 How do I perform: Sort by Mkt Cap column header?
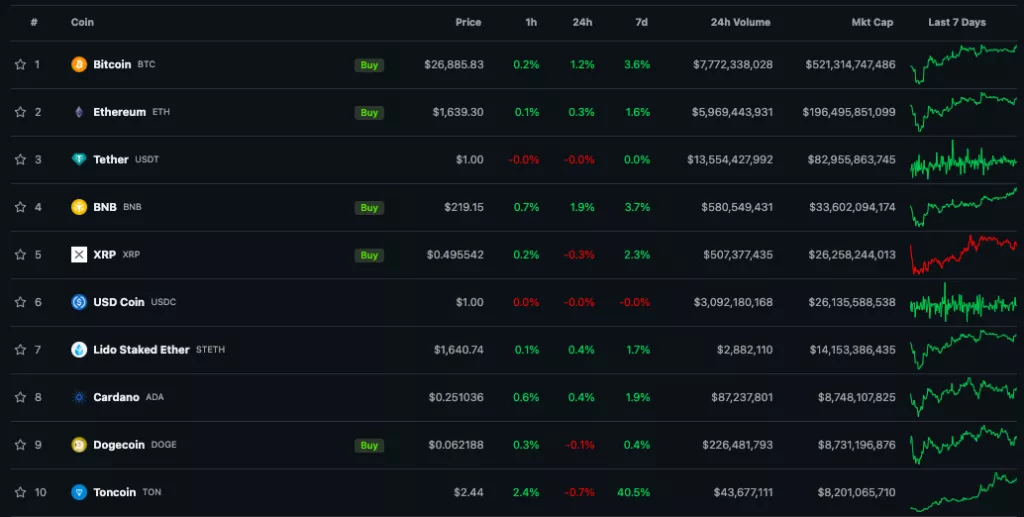coord(872,22)
